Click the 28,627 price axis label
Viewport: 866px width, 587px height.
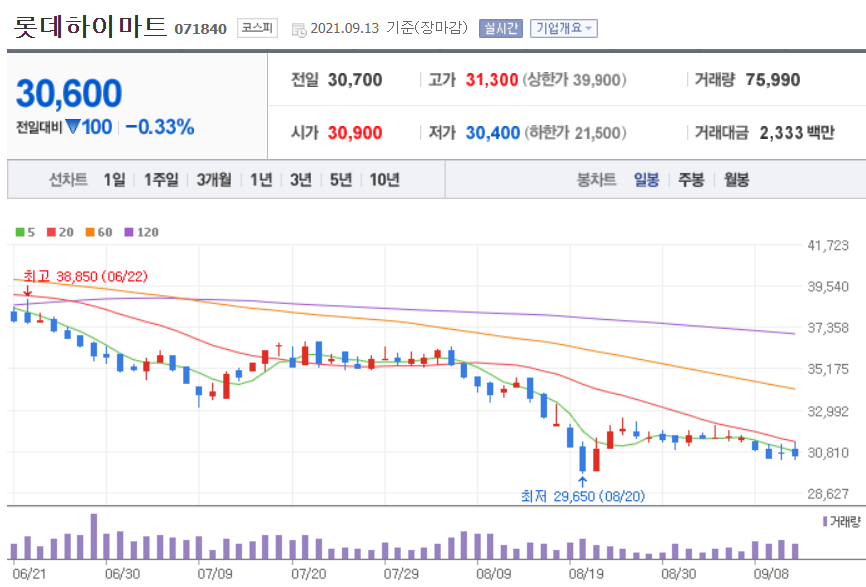coord(828,494)
